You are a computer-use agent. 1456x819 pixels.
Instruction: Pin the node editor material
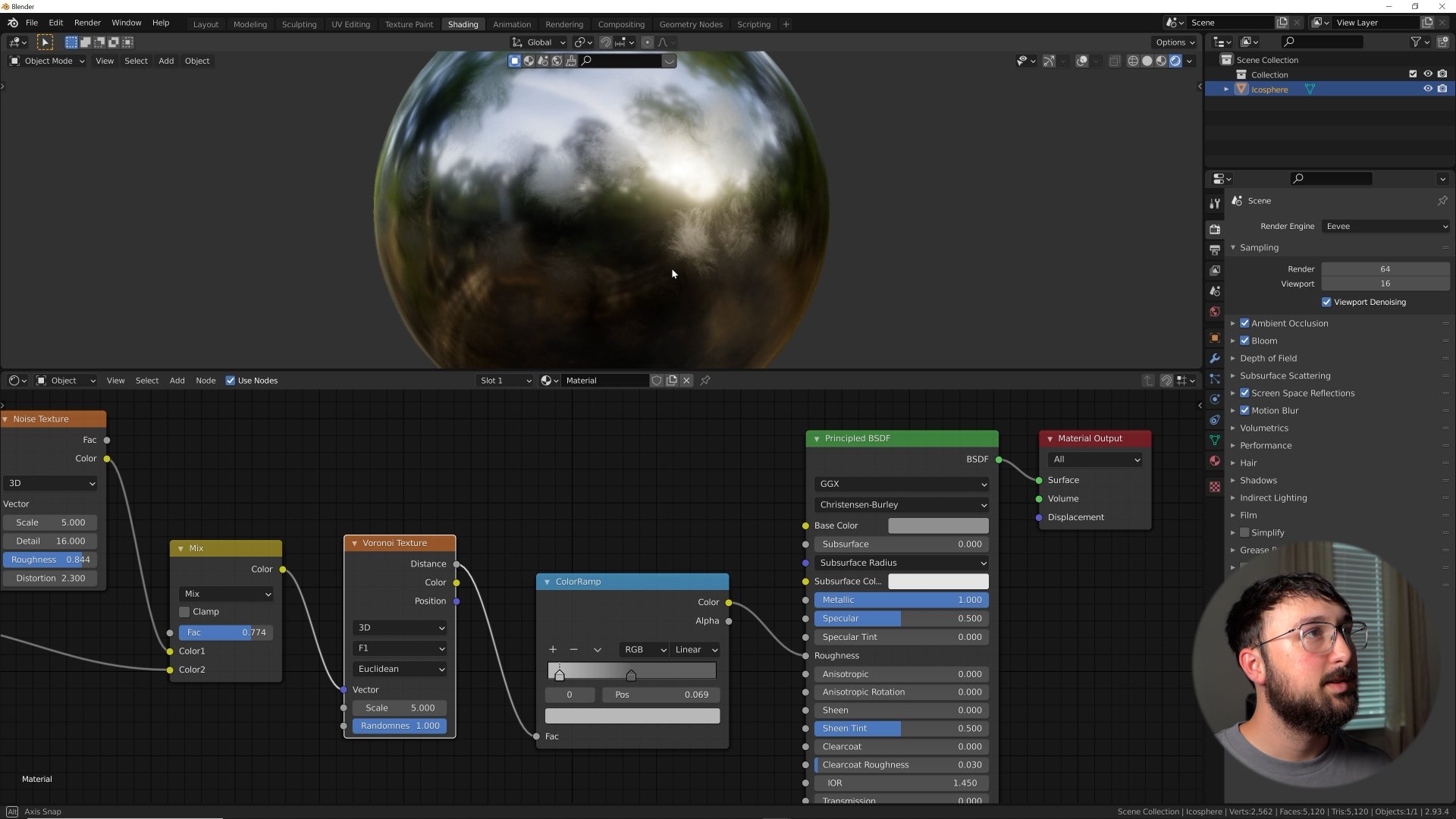[705, 381]
